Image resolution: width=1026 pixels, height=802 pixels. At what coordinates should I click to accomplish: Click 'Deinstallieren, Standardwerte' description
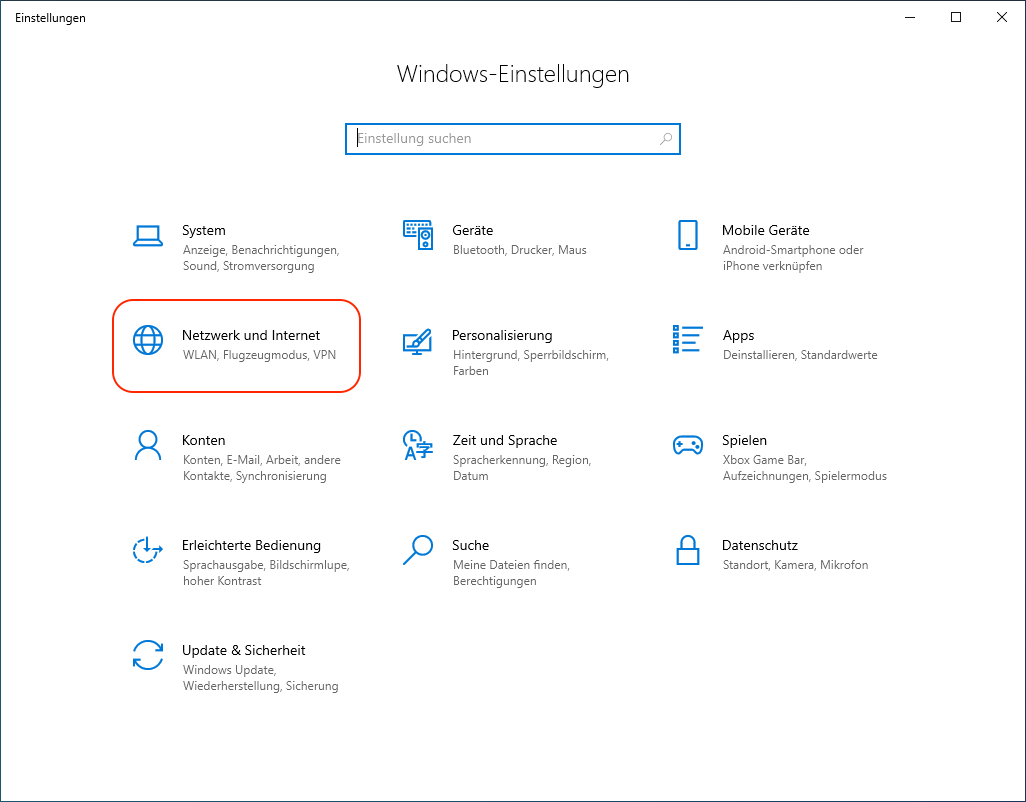pos(800,355)
